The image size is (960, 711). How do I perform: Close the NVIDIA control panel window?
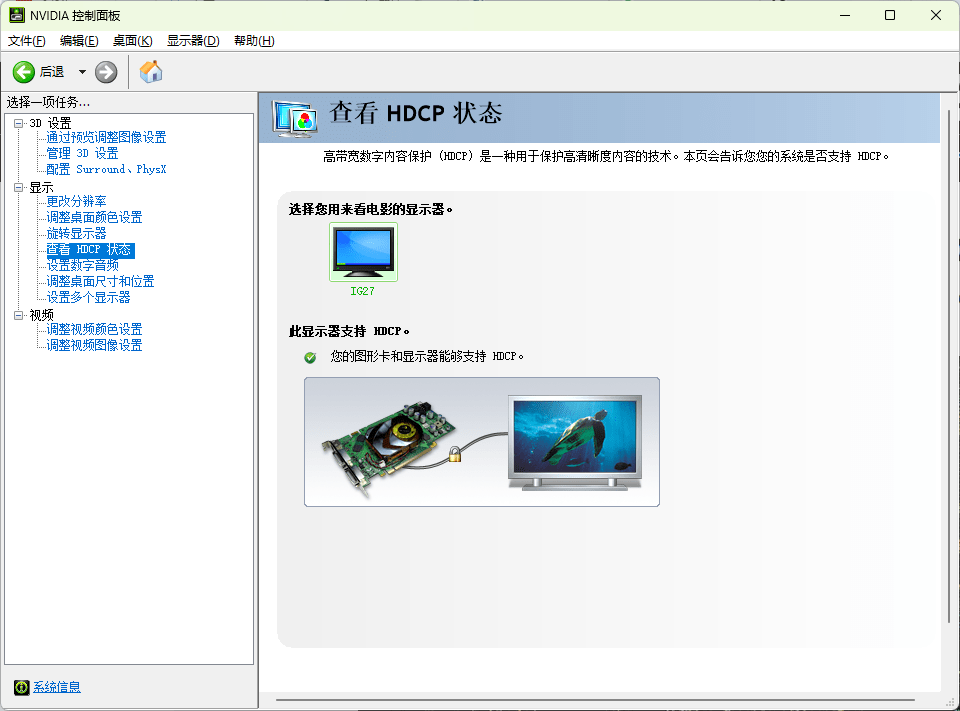click(936, 15)
